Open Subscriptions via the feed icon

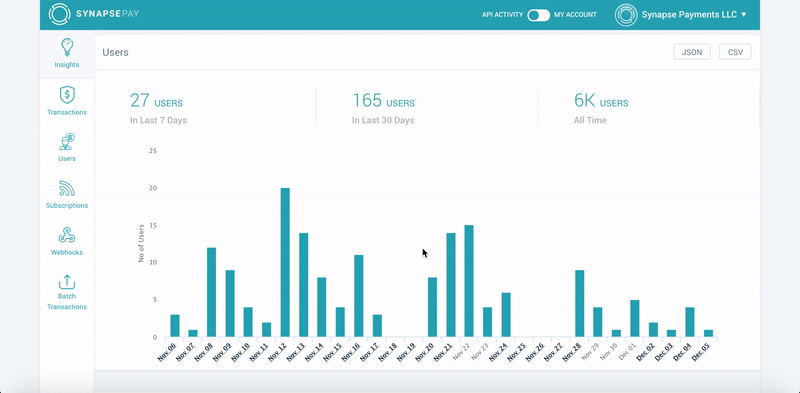[67, 188]
